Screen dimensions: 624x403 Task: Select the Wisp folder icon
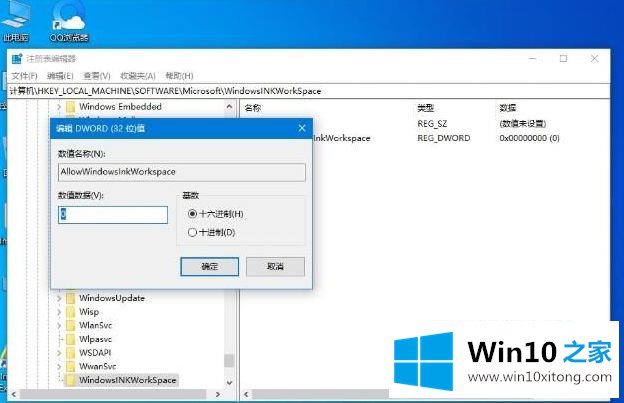coord(70,311)
